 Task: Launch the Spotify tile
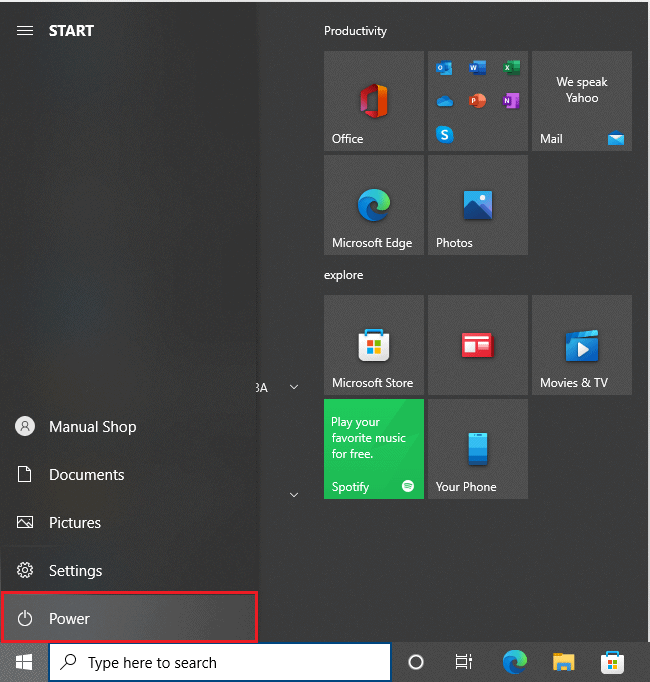373,449
